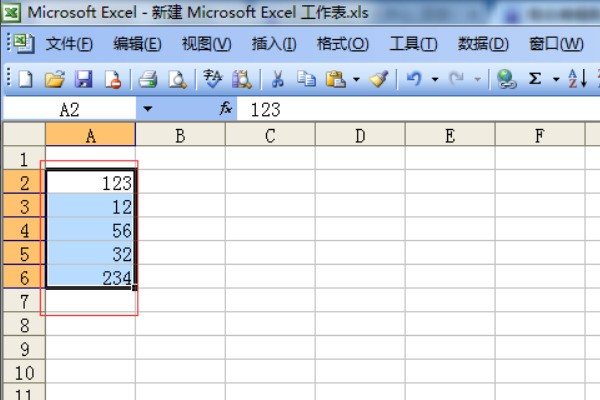The image size is (600, 400).
Task: Open the 数据(D) menu
Action: 483,44
